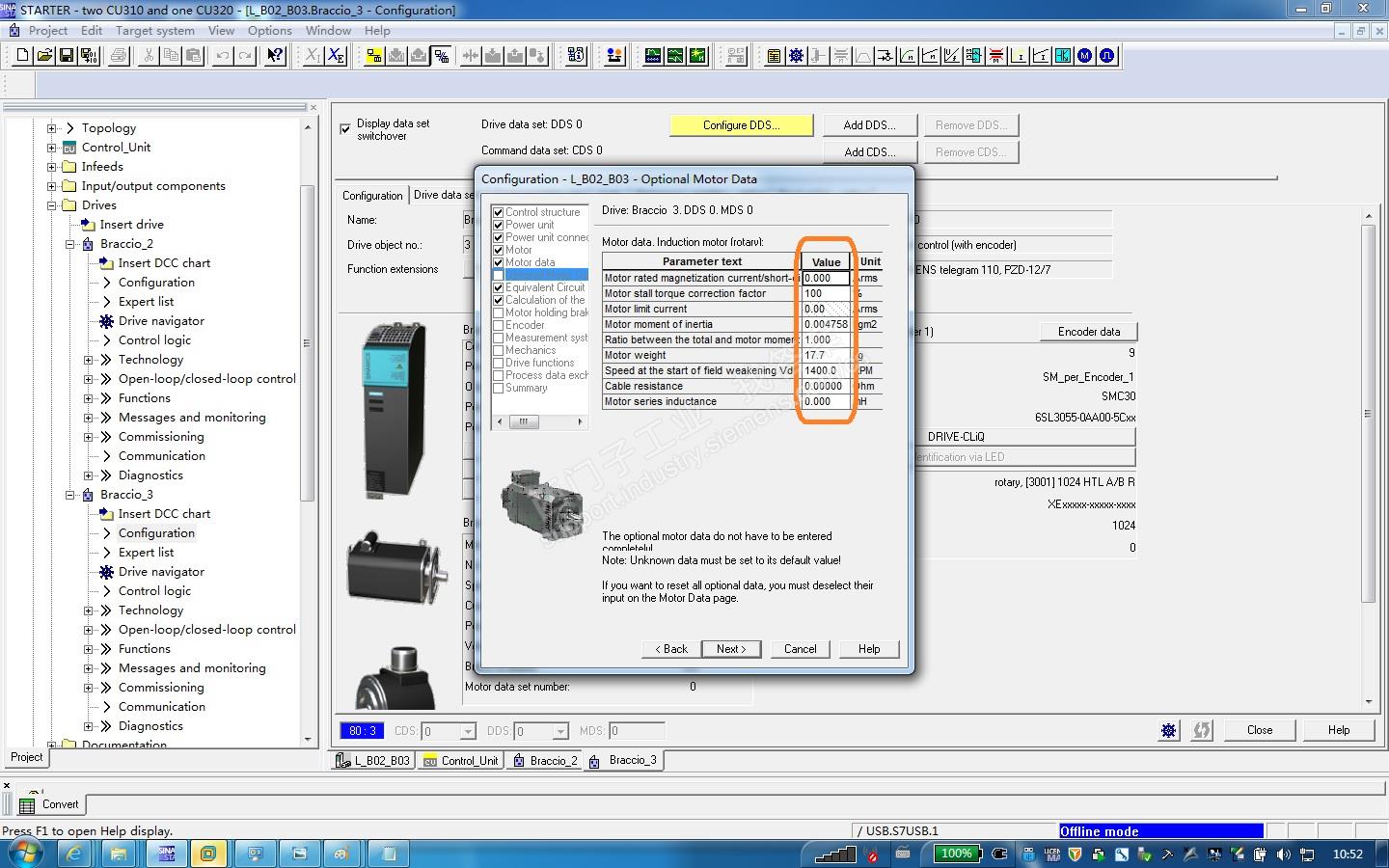Open the CDS dropdown at bottom bar
The width and height of the screenshot is (1389, 868).
468,731
